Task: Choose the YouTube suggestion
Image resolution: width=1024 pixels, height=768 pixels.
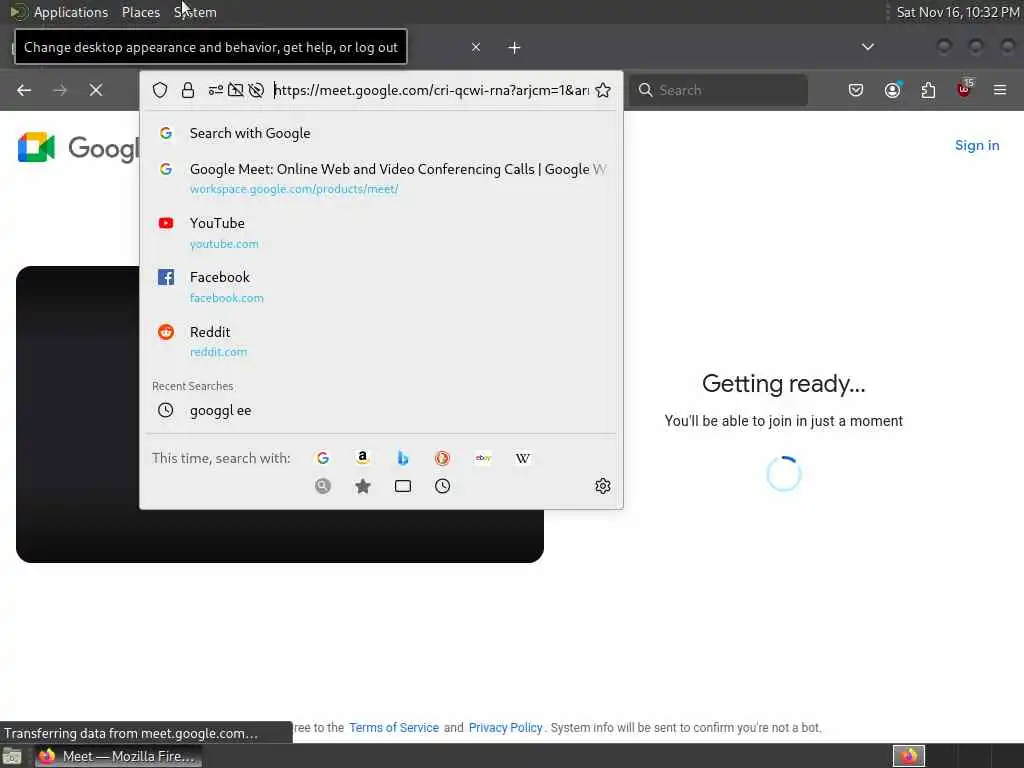Action: click(381, 232)
